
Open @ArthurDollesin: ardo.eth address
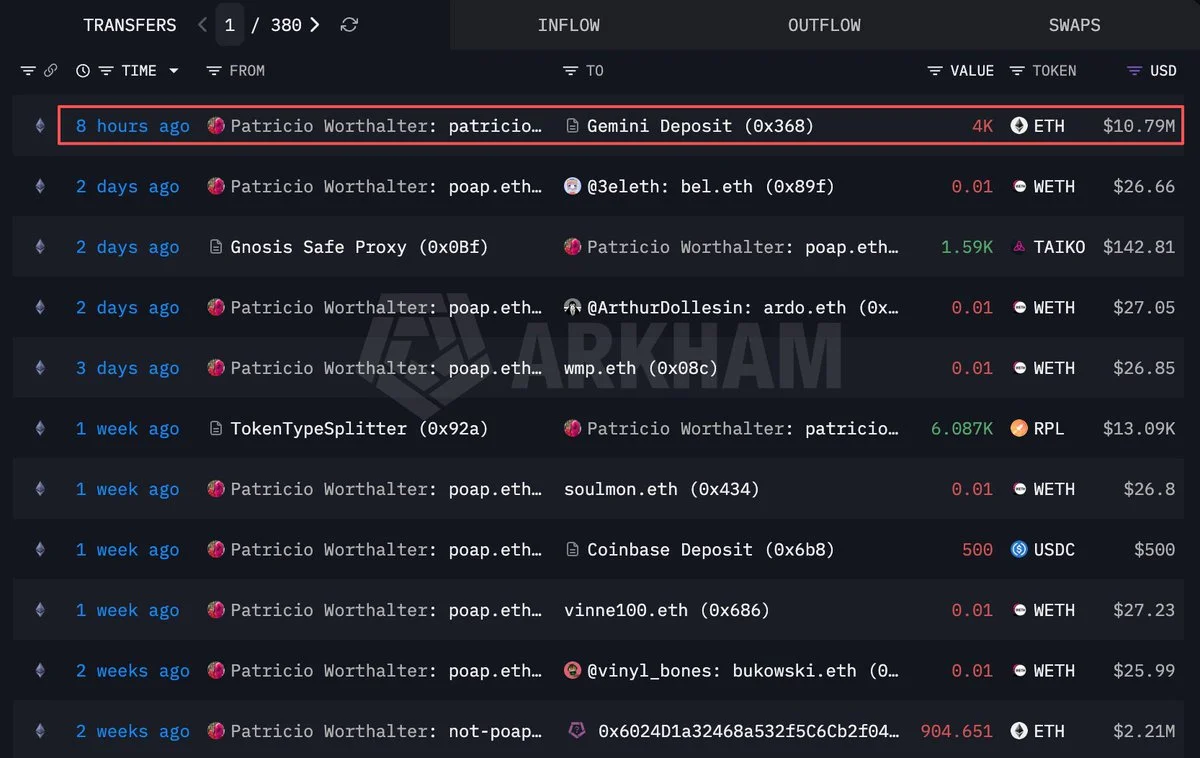click(742, 308)
